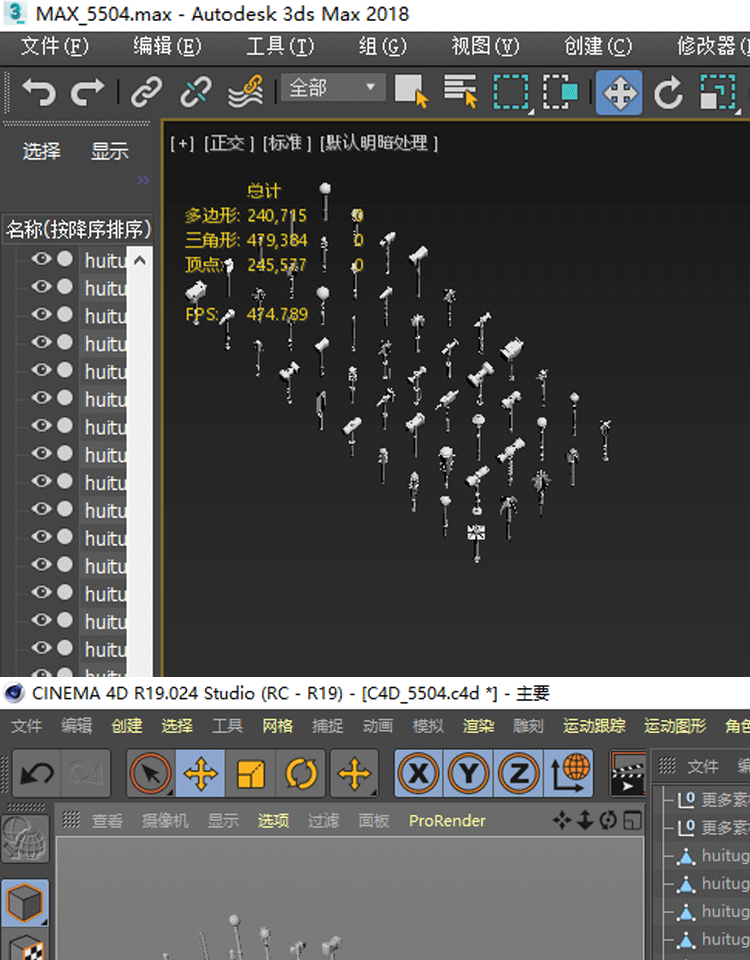
Task: Open the 工具(T) menu in 3ds Max
Action: (x=280, y=47)
